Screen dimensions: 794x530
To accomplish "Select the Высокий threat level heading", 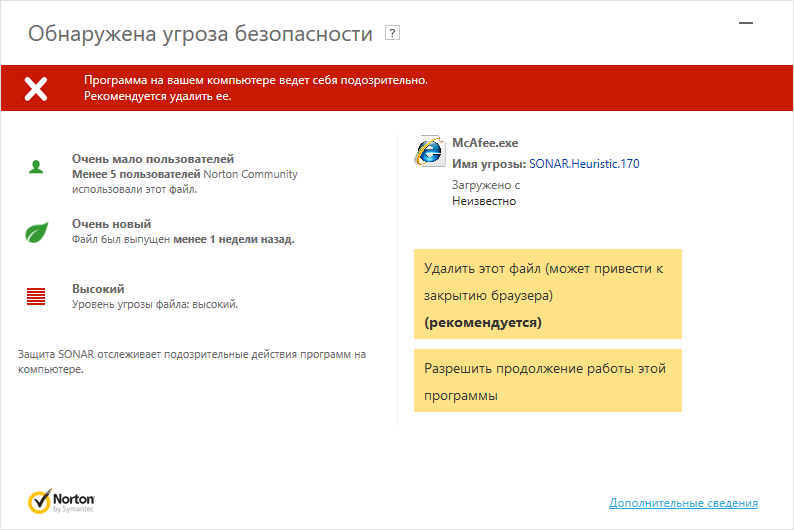I will coord(98,289).
